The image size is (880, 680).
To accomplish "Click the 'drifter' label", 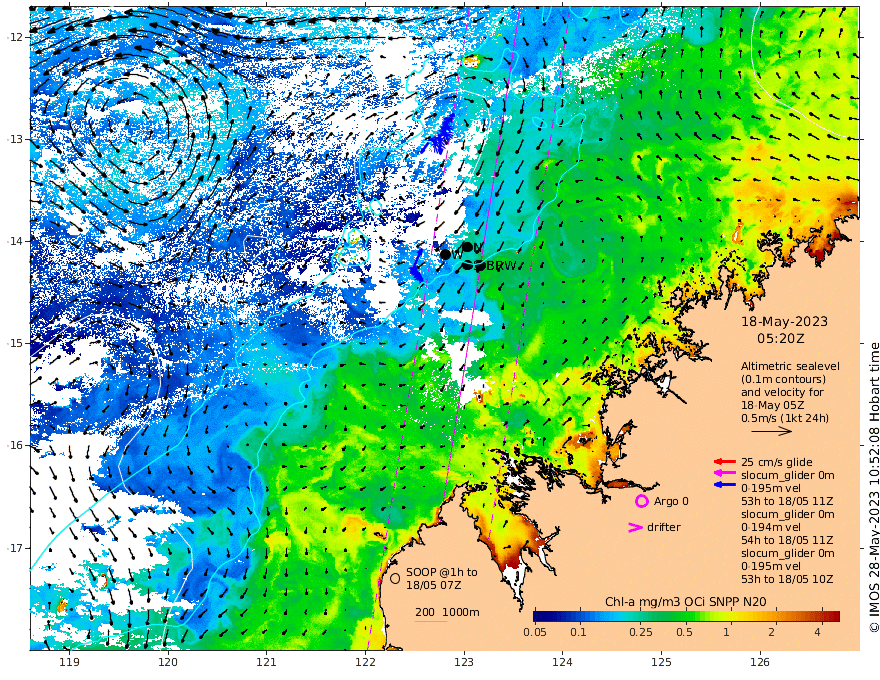I will (x=663, y=527).
